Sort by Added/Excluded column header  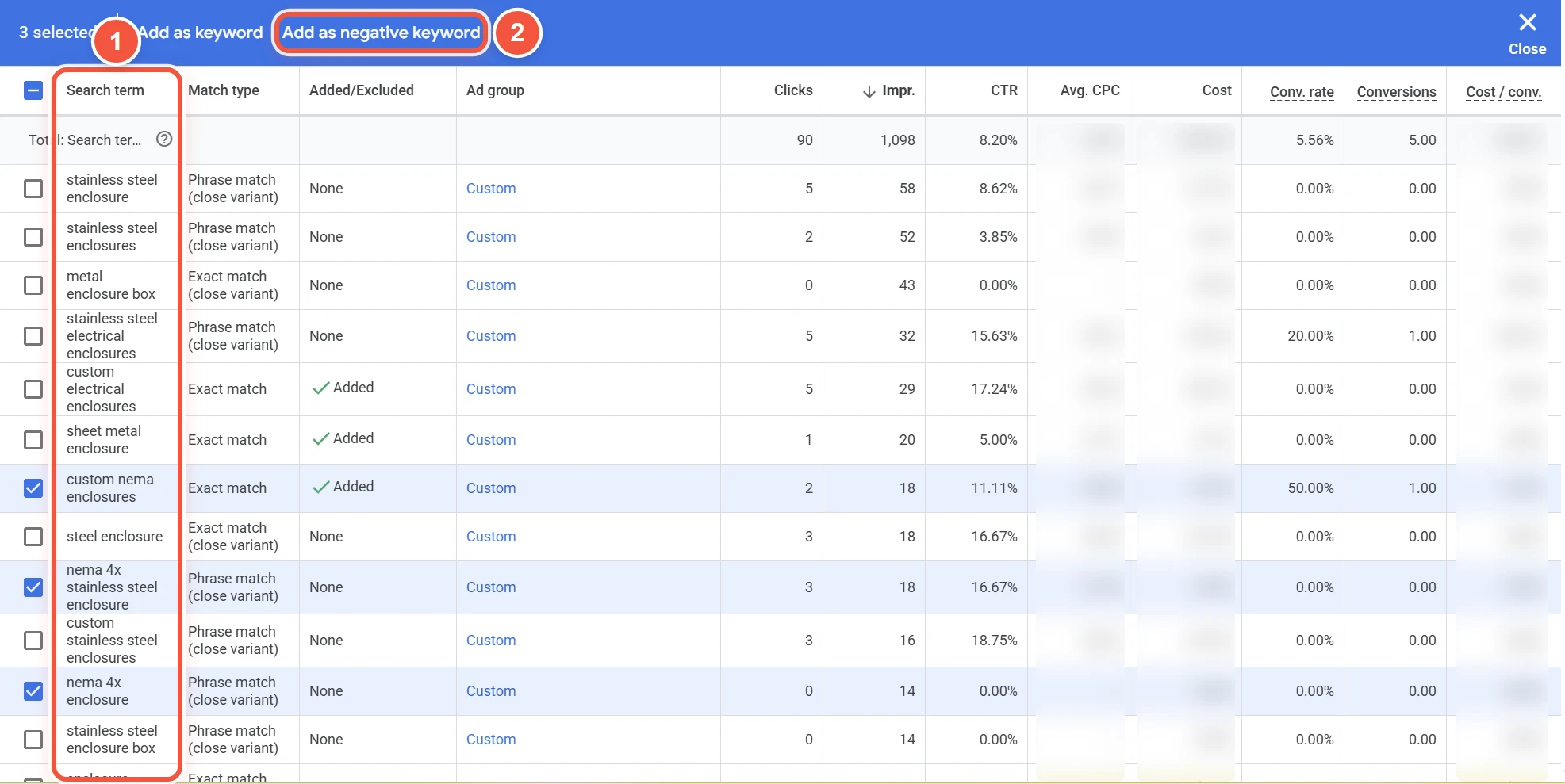point(362,90)
